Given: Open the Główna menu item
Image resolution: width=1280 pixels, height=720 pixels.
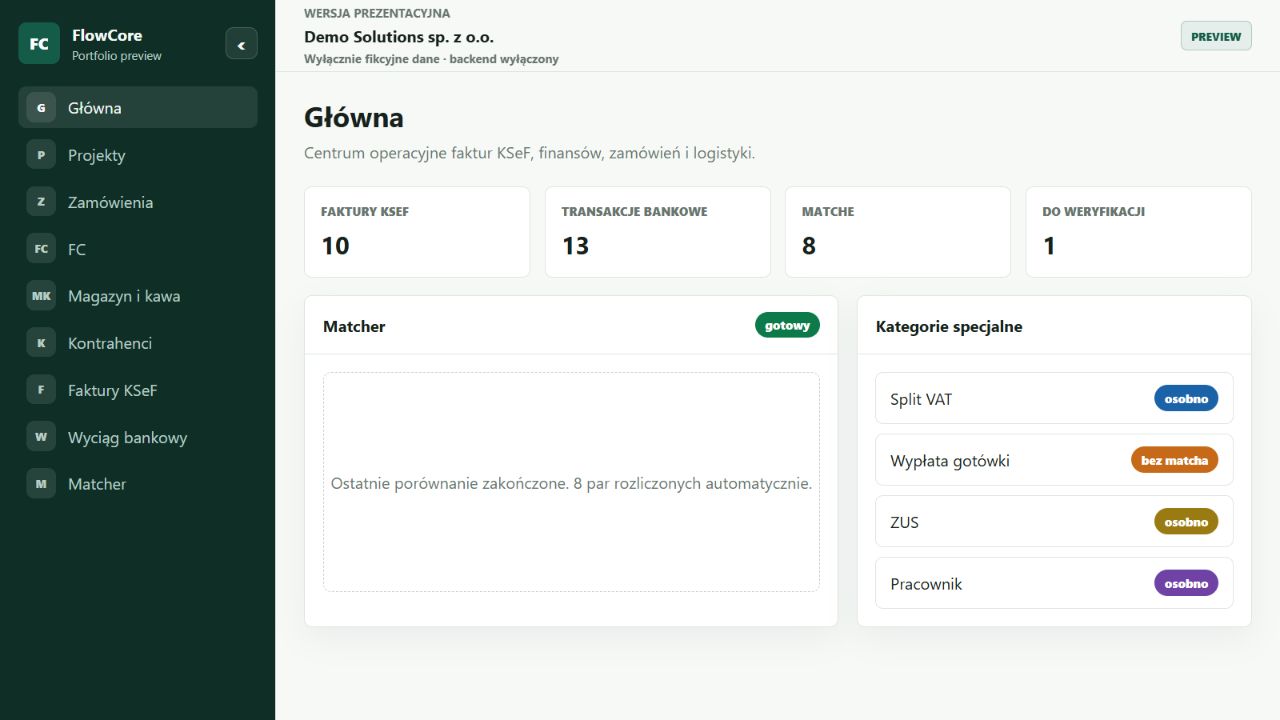Looking at the screenshot, I should 138,108.
